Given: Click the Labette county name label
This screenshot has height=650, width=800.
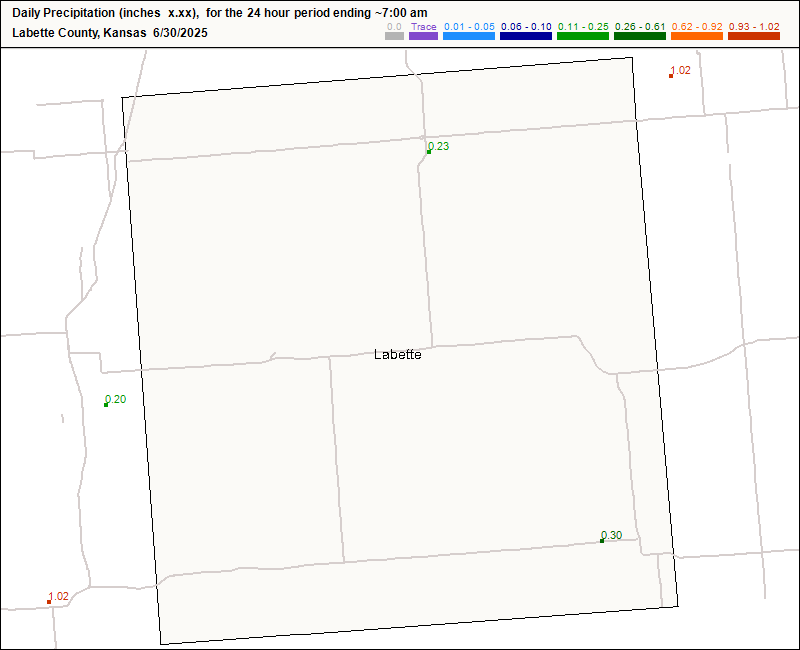Looking at the screenshot, I should [397, 354].
